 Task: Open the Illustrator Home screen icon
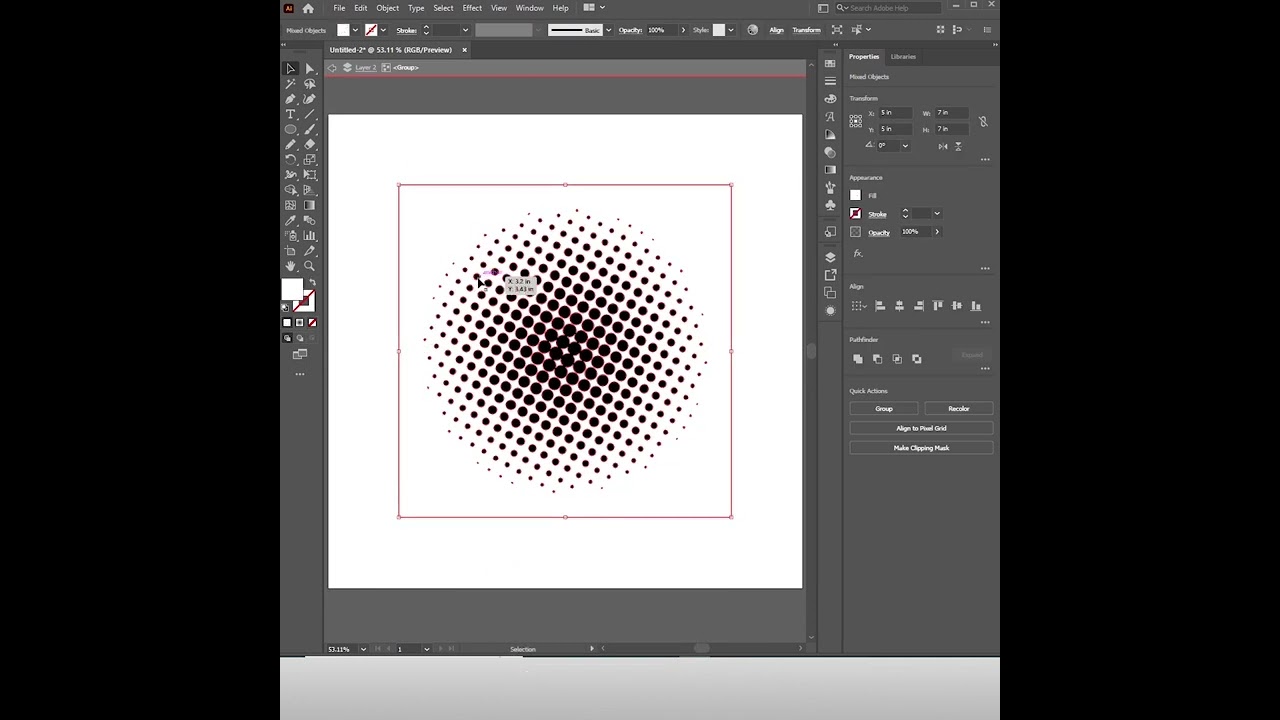[x=308, y=8]
